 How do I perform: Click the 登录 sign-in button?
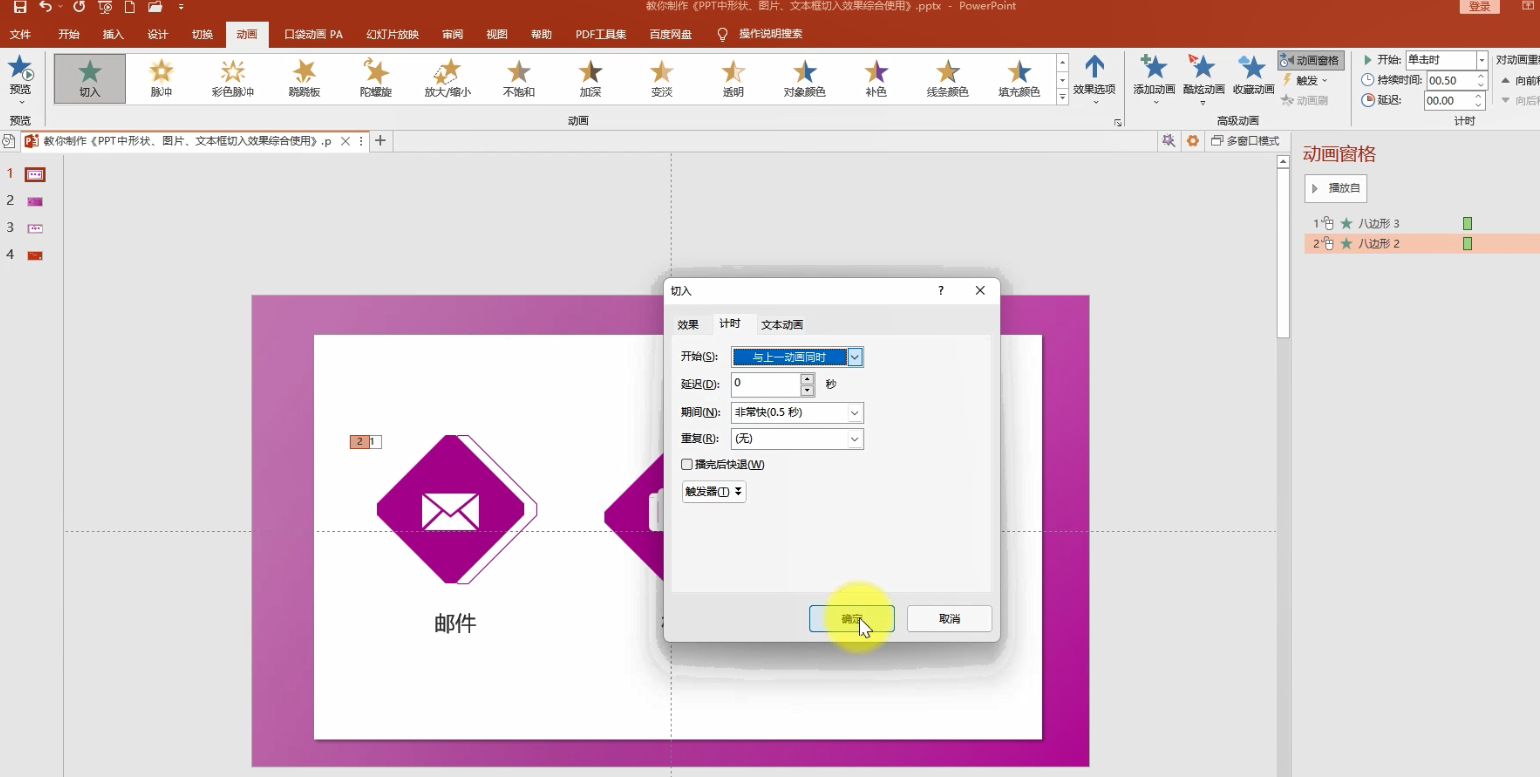(1480, 7)
